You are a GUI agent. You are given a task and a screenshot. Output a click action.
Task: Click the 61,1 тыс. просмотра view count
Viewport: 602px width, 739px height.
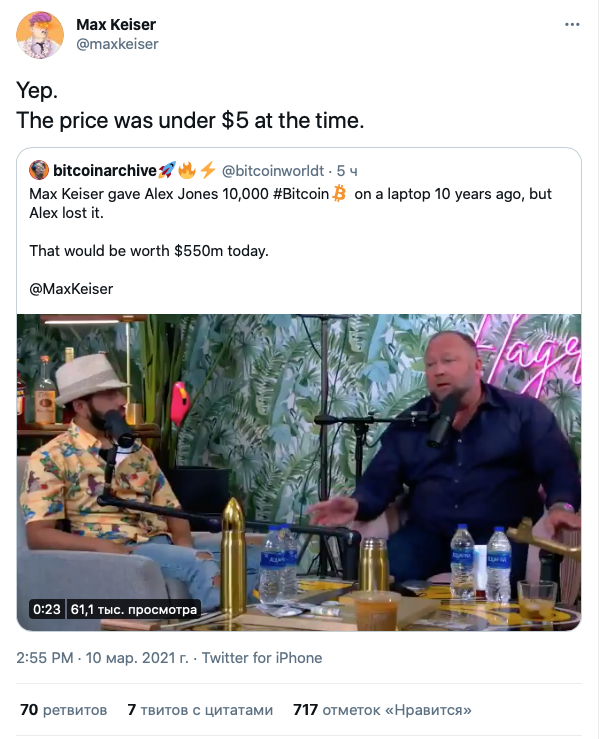(x=134, y=608)
